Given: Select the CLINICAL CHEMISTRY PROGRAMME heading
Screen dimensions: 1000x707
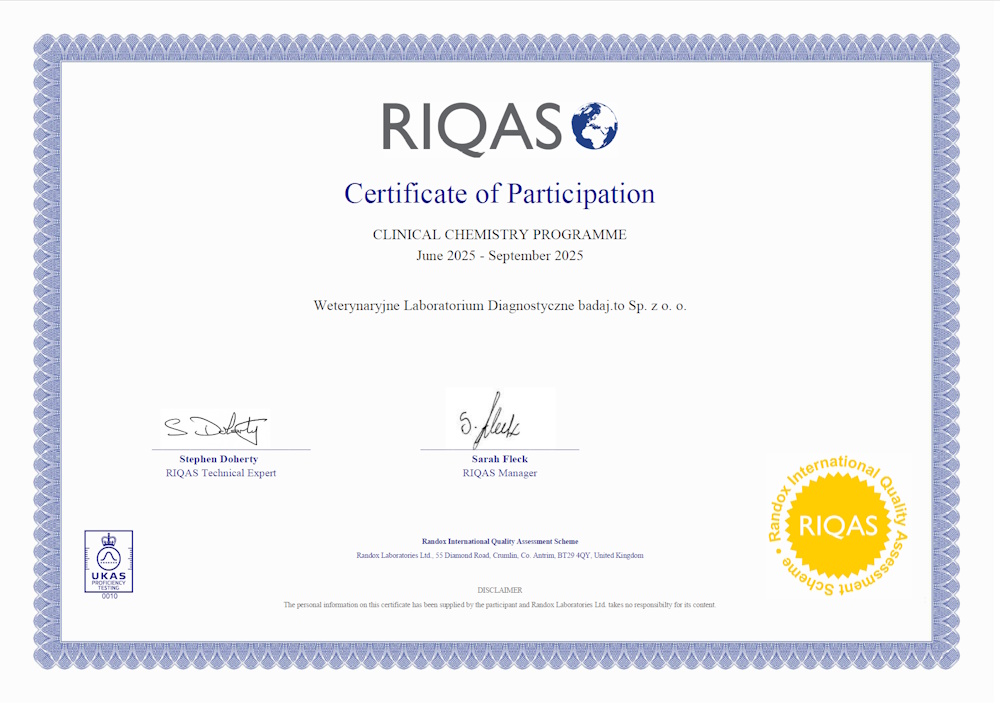Looking at the screenshot, I should pyautogui.click(x=499, y=235).
